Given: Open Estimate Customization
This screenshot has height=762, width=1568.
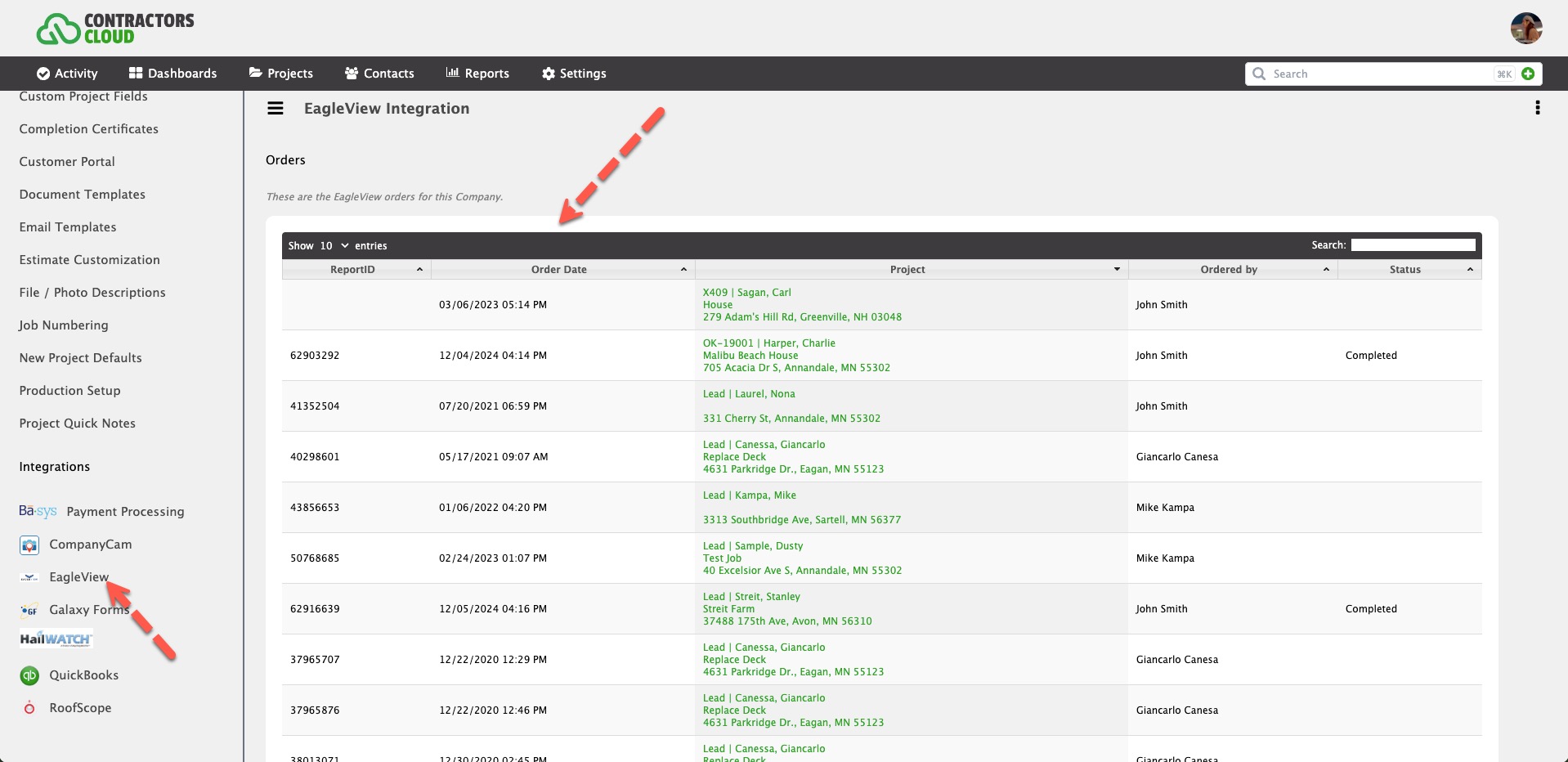Looking at the screenshot, I should (90, 260).
